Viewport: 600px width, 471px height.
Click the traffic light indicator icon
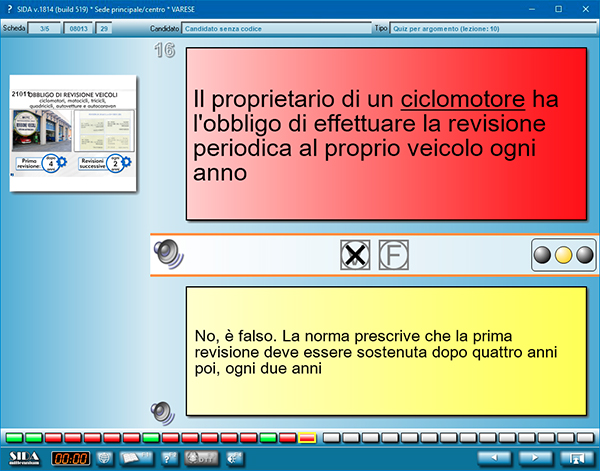pyautogui.click(x=562, y=255)
